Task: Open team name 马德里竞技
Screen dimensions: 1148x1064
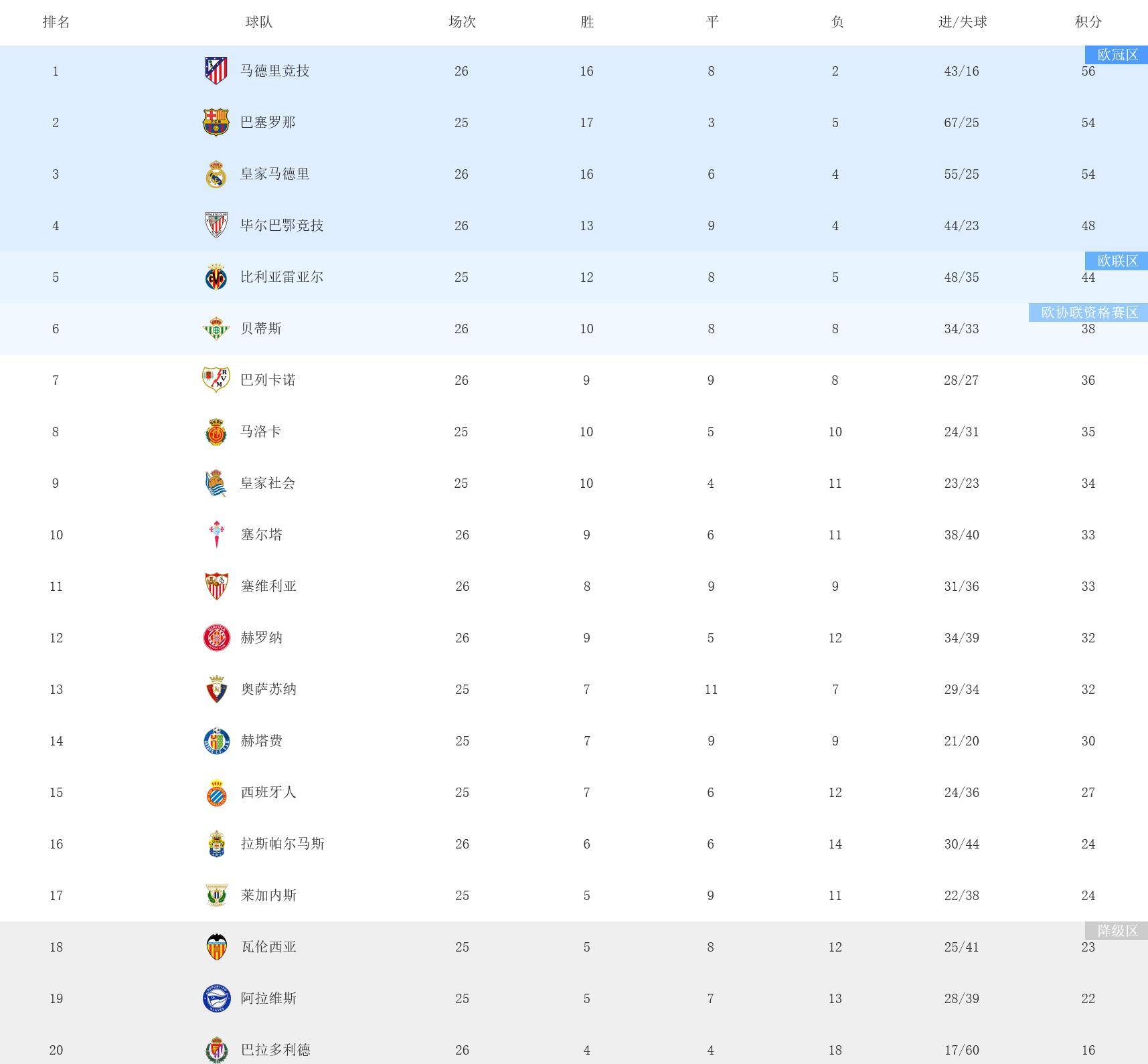Action: coord(275,71)
